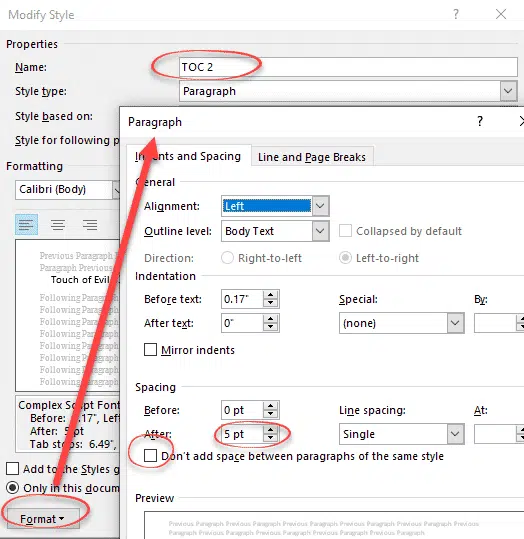Decrease Spacing After value with down arrow
This screenshot has height=539, width=524.
click(x=270, y=438)
